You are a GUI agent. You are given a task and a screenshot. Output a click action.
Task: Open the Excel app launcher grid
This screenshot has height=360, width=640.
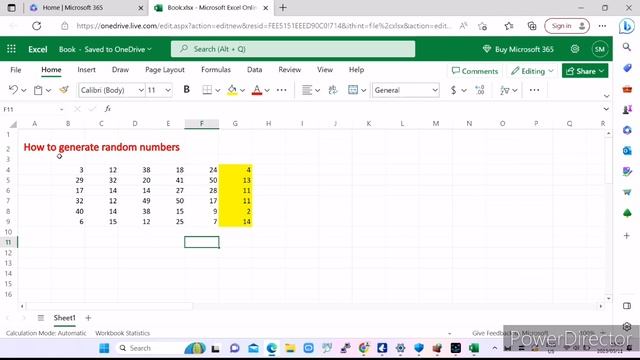[11, 49]
